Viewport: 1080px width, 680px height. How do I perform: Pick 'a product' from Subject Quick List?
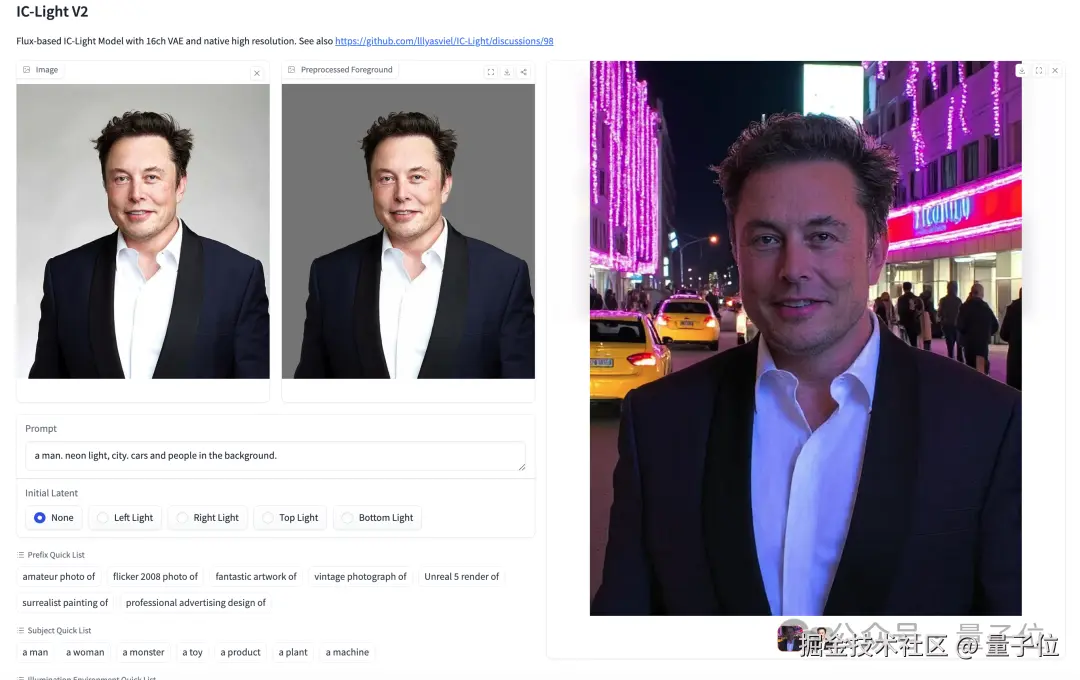tap(240, 652)
